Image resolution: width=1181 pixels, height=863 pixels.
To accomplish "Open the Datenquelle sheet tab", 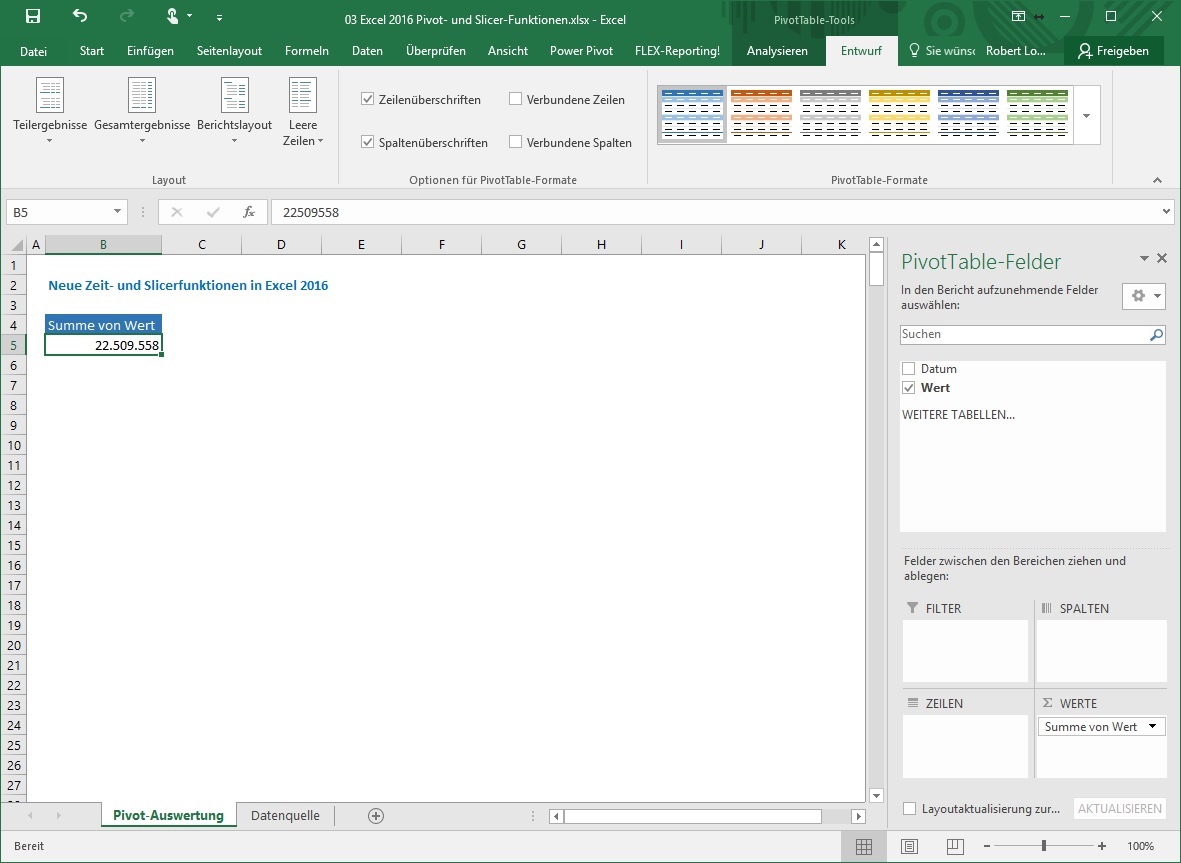I will [x=285, y=816].
